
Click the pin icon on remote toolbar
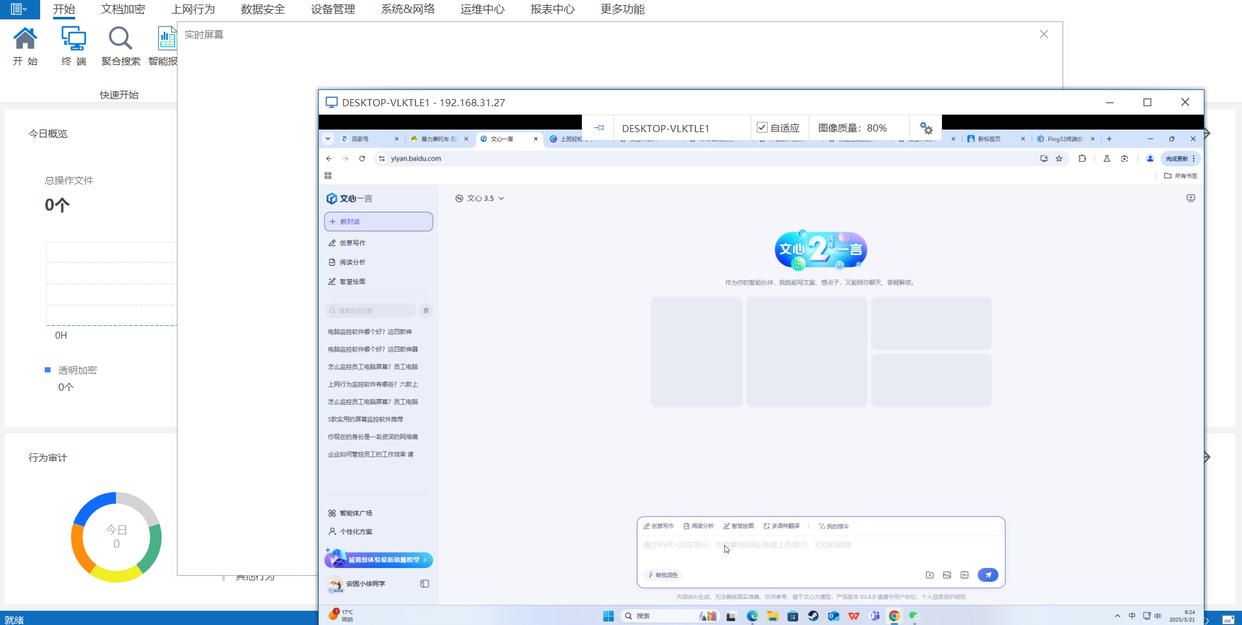point(598,128)
